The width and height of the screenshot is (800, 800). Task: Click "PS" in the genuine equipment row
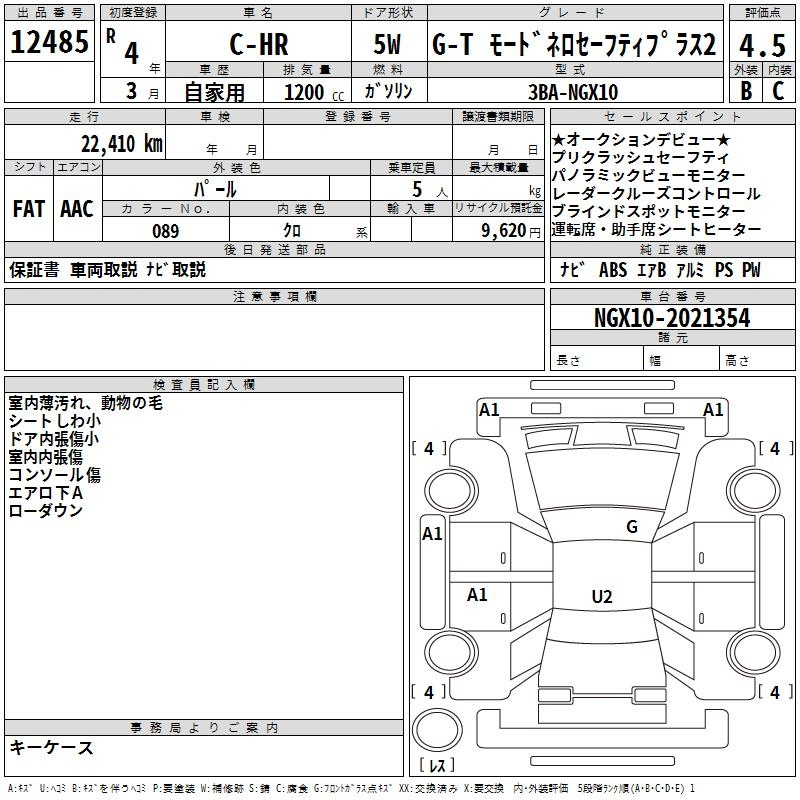coord(723,269)
